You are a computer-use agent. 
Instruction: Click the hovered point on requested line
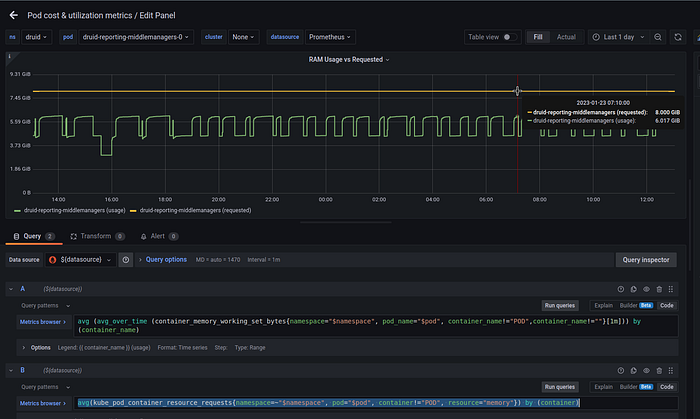click(517, 91)
